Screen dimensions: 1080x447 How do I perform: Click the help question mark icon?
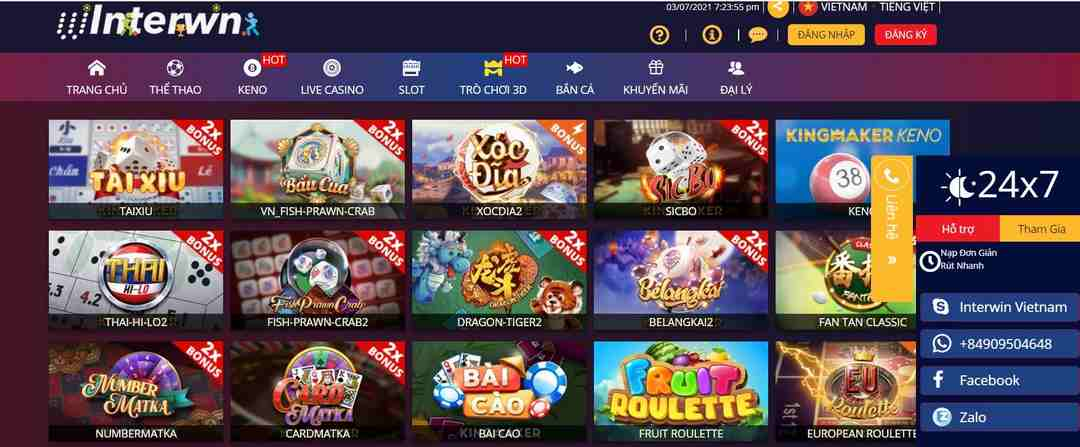coord(659,34)
